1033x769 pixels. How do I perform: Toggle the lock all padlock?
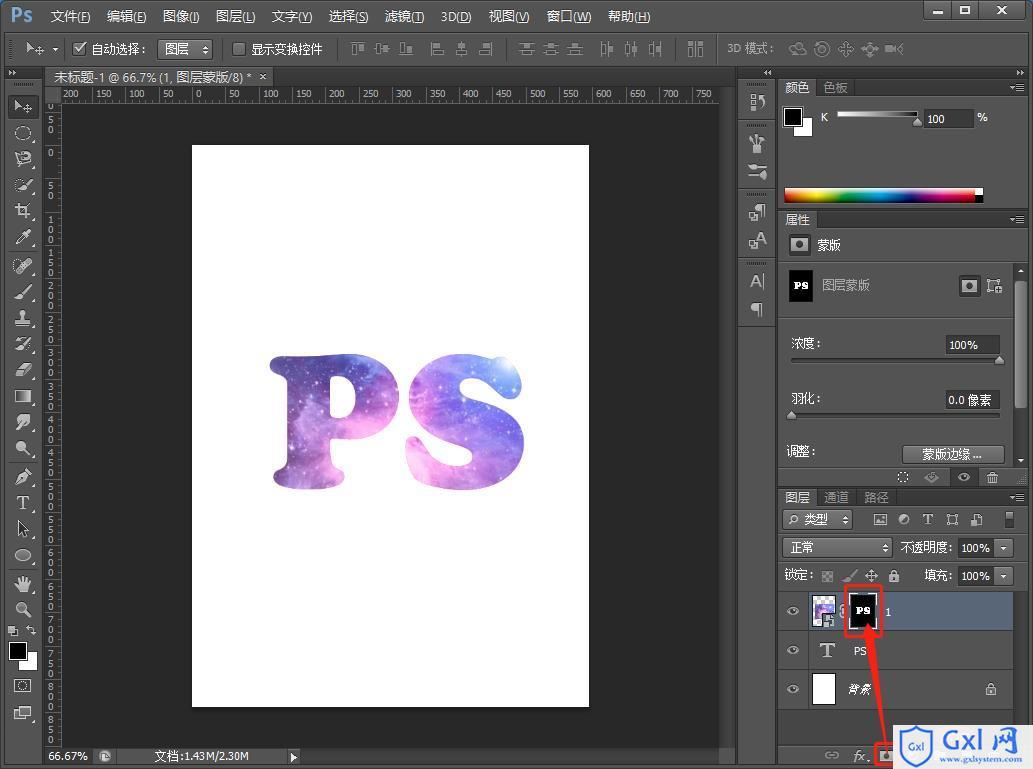(893, 576)
